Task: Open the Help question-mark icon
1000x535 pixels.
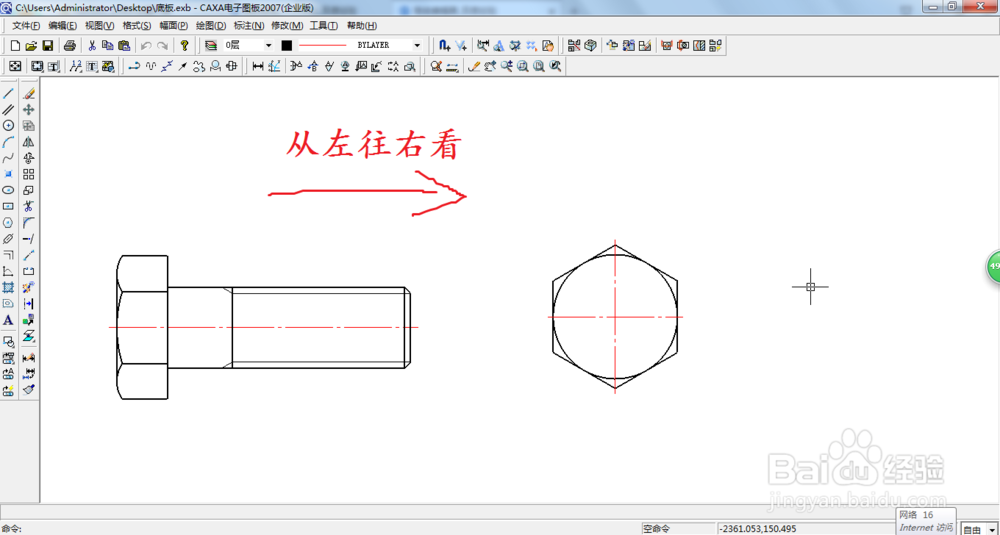Action: tap(184, 45)
